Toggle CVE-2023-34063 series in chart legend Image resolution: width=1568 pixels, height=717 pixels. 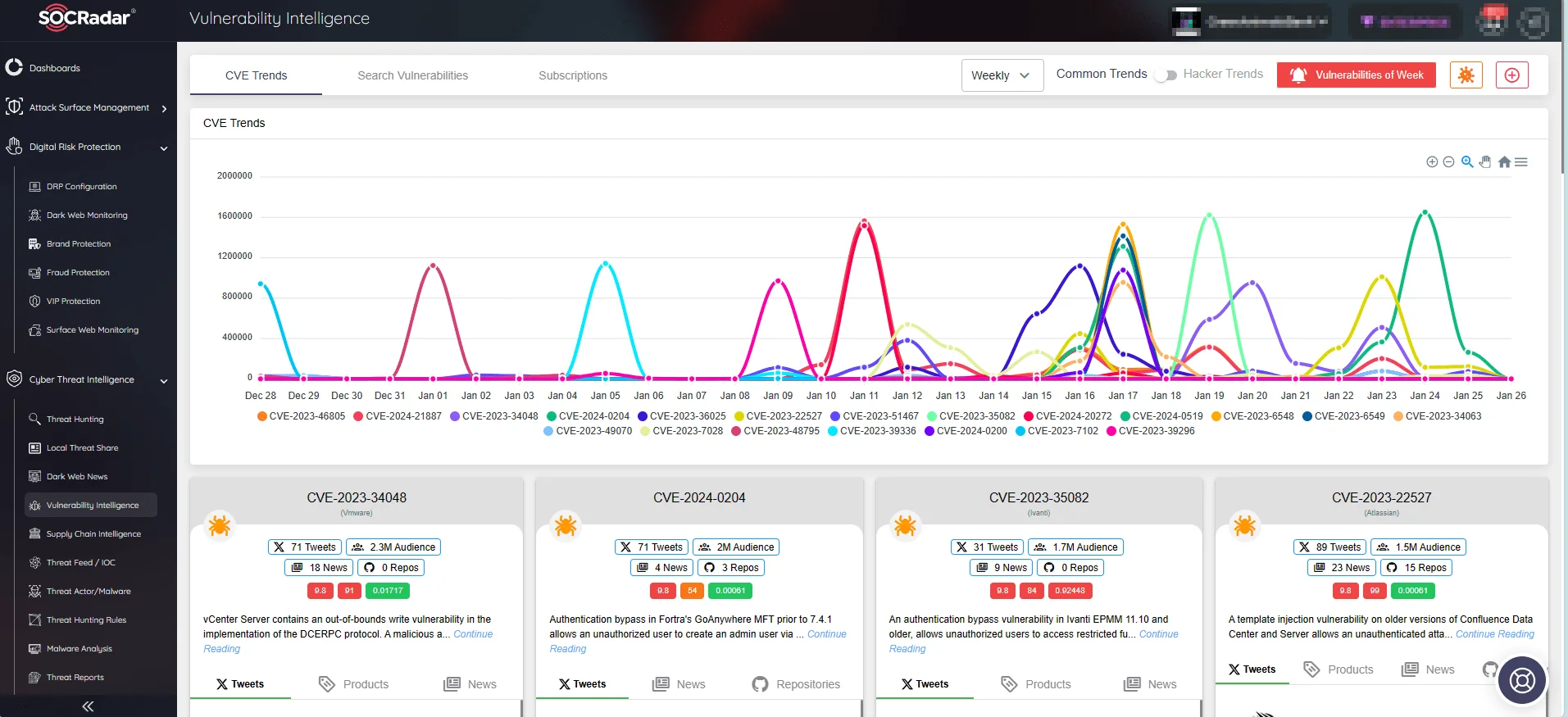tap(1438, 416)
